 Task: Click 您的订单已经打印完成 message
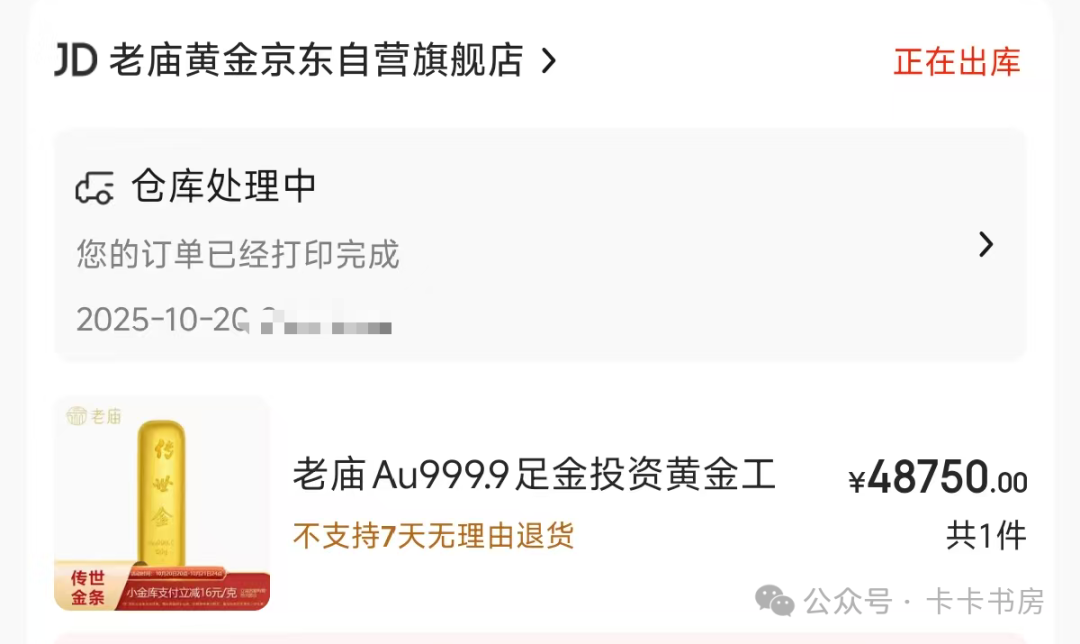pos(238,253)
